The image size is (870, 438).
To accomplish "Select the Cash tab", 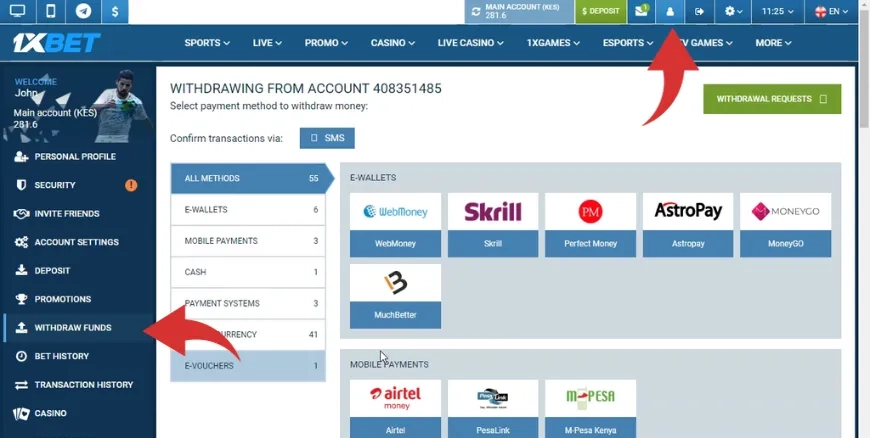I will (248, 272).
